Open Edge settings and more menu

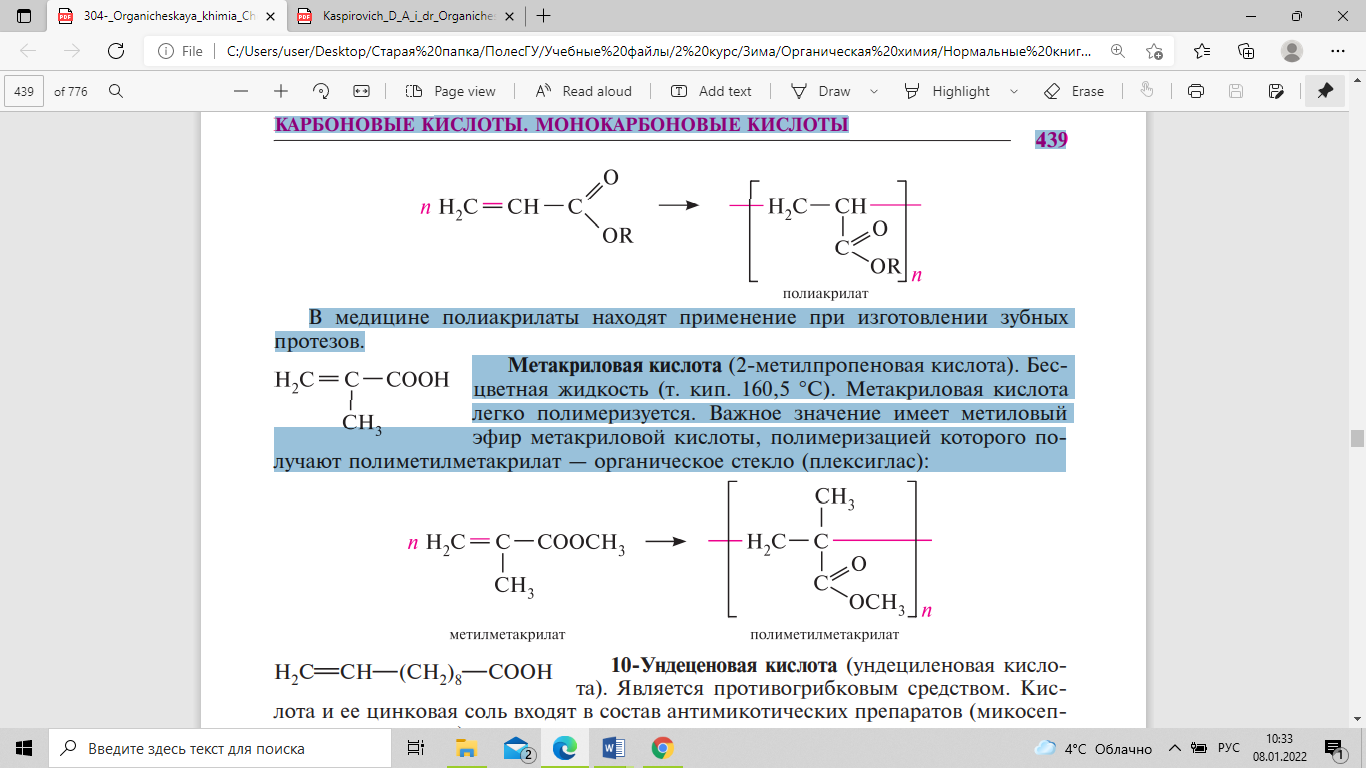pos(1338,51)
